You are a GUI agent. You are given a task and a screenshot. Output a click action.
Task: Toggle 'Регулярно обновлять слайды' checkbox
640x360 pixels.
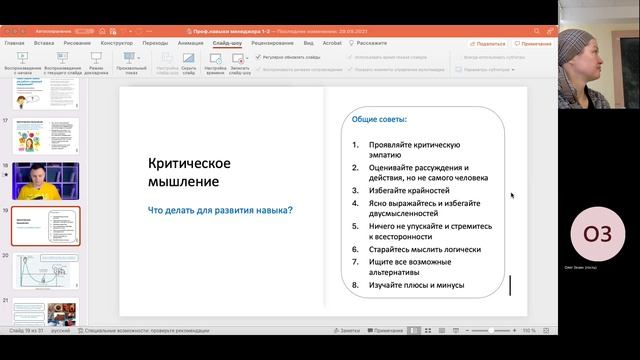[258, 57]
